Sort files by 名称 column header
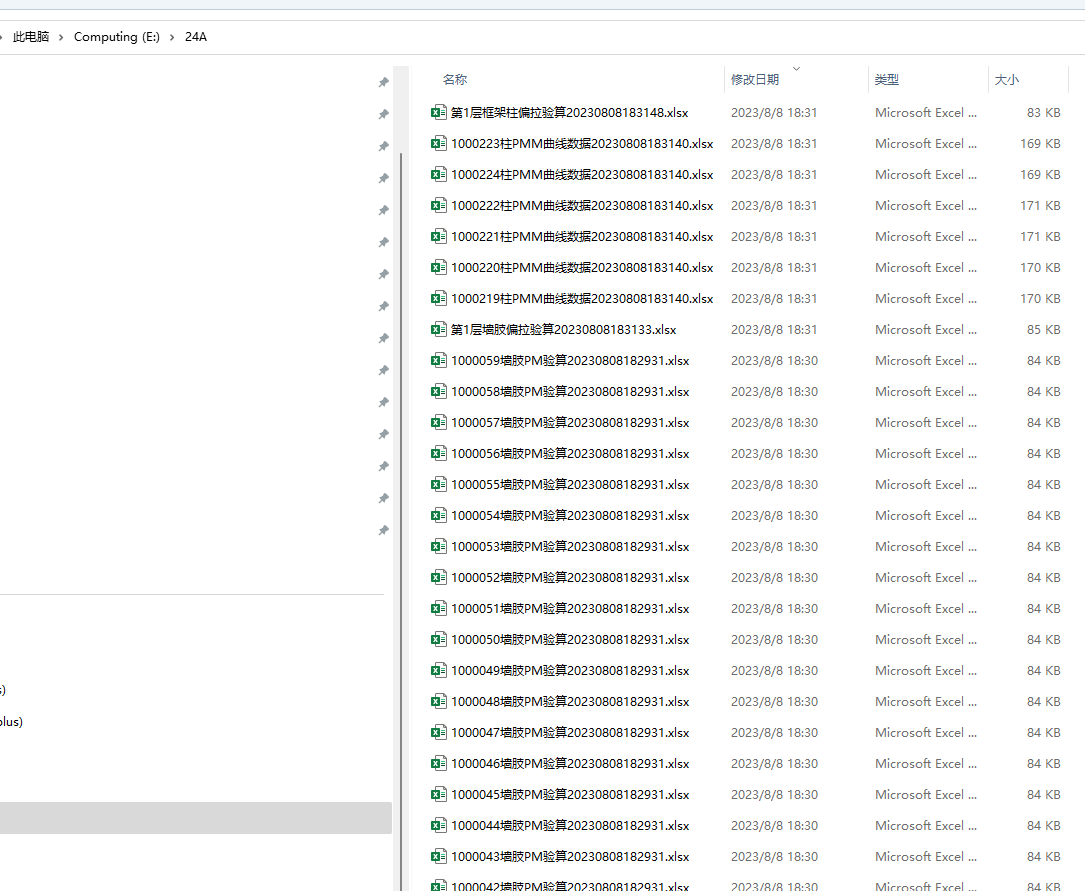The width and height of the screenshot is (1085, 891). (x=455, y=80)
